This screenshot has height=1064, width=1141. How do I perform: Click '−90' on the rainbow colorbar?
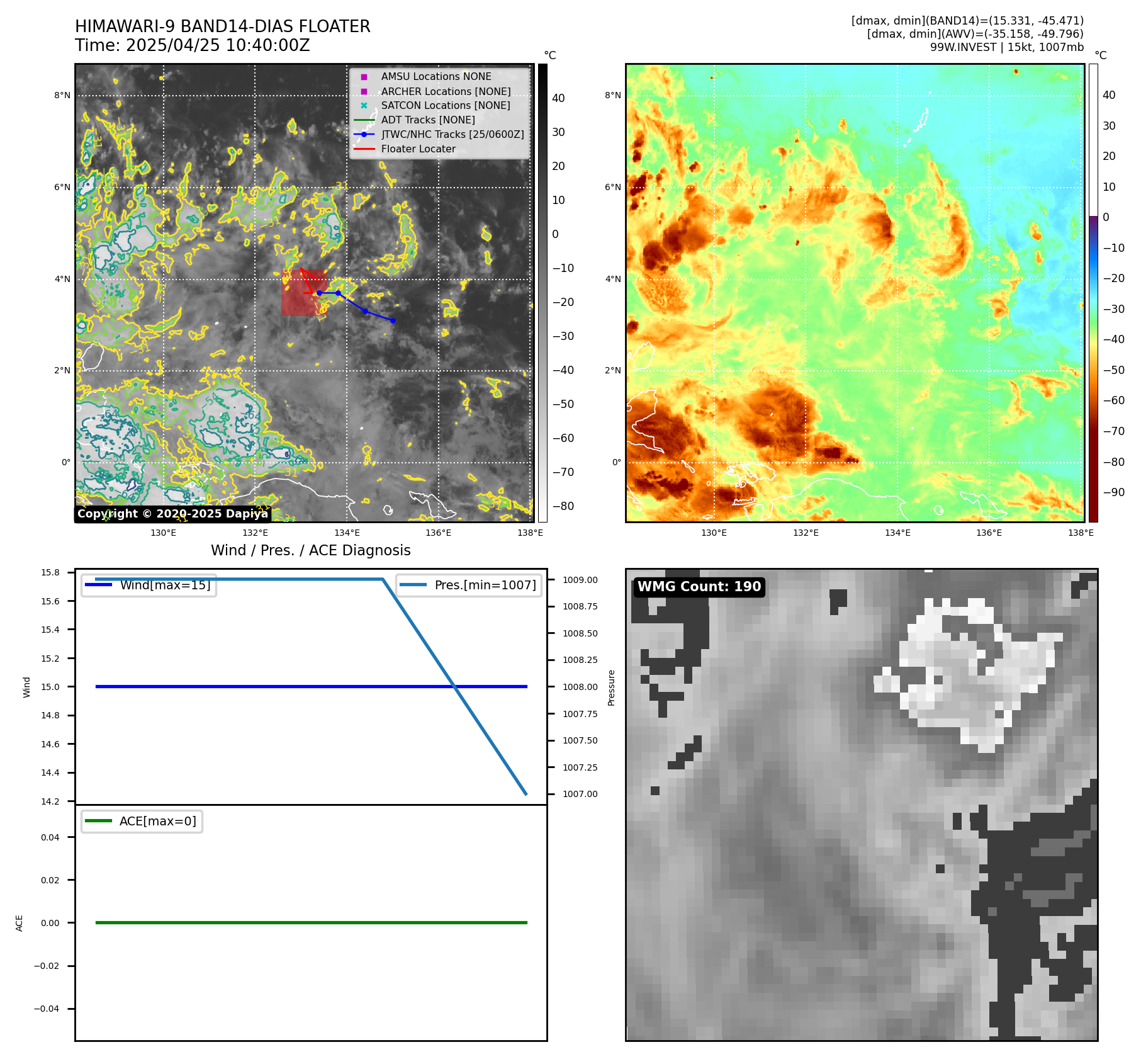[x=1114, y=492]
